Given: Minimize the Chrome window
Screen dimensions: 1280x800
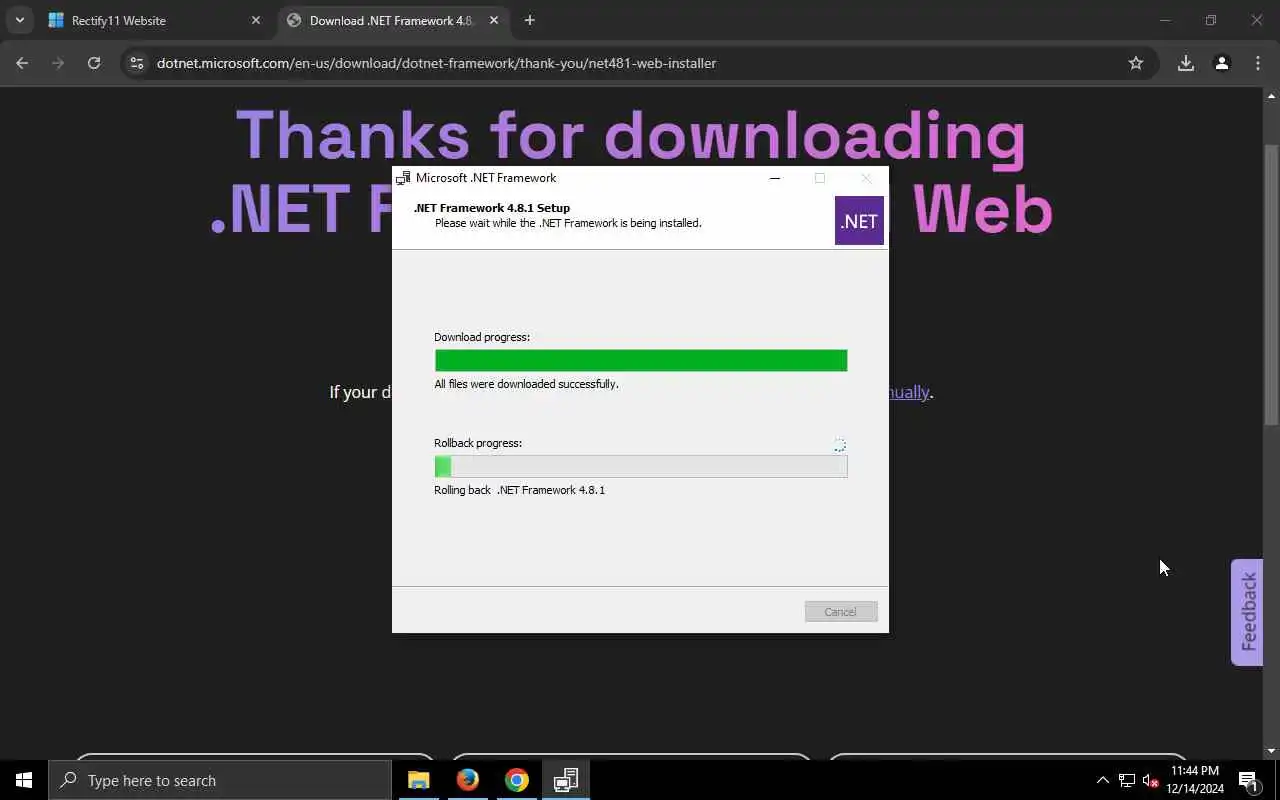Looking at the screenshot, I should (x=1164, y=20).
